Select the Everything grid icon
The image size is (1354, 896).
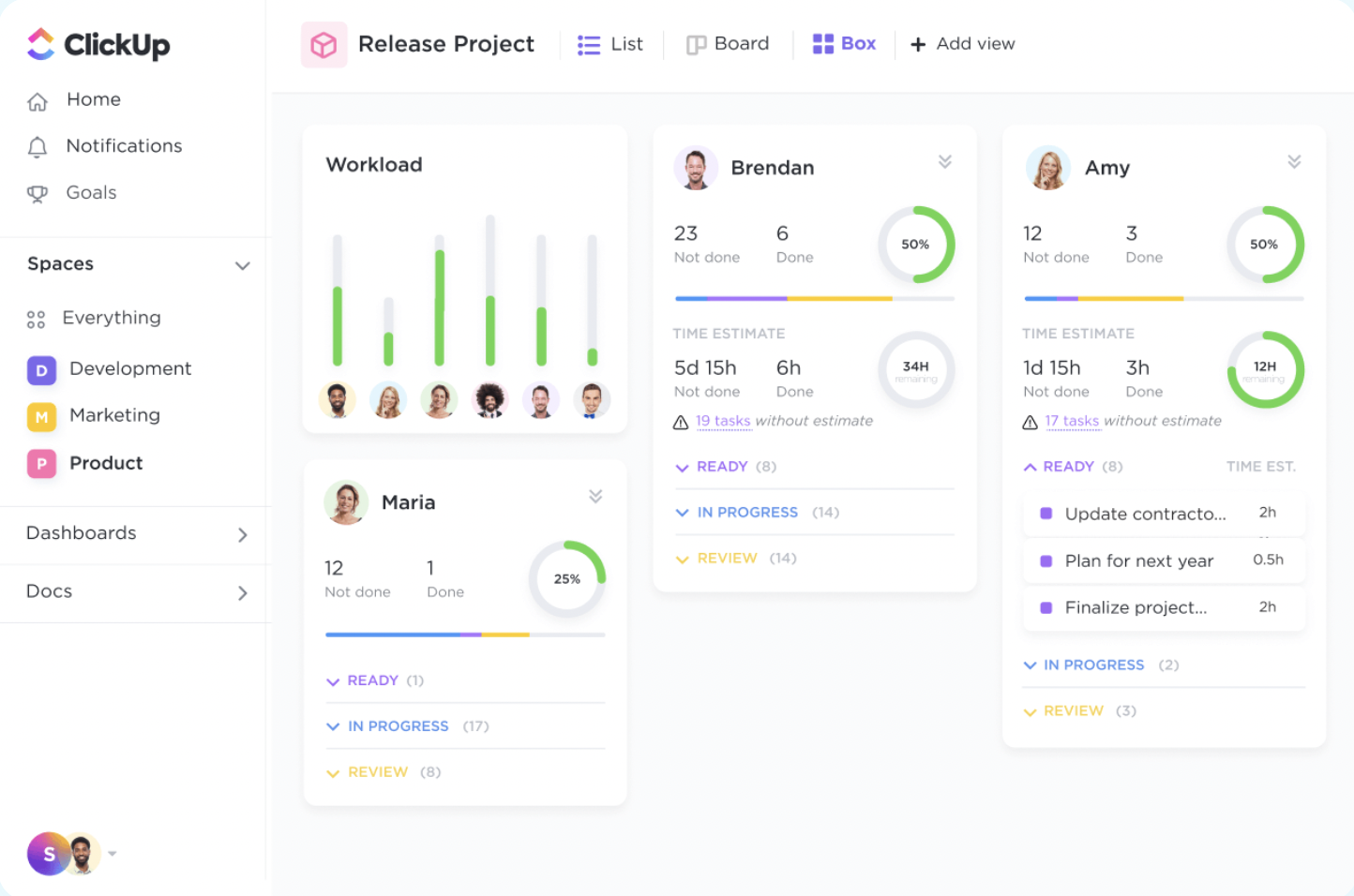click(37, 320)
